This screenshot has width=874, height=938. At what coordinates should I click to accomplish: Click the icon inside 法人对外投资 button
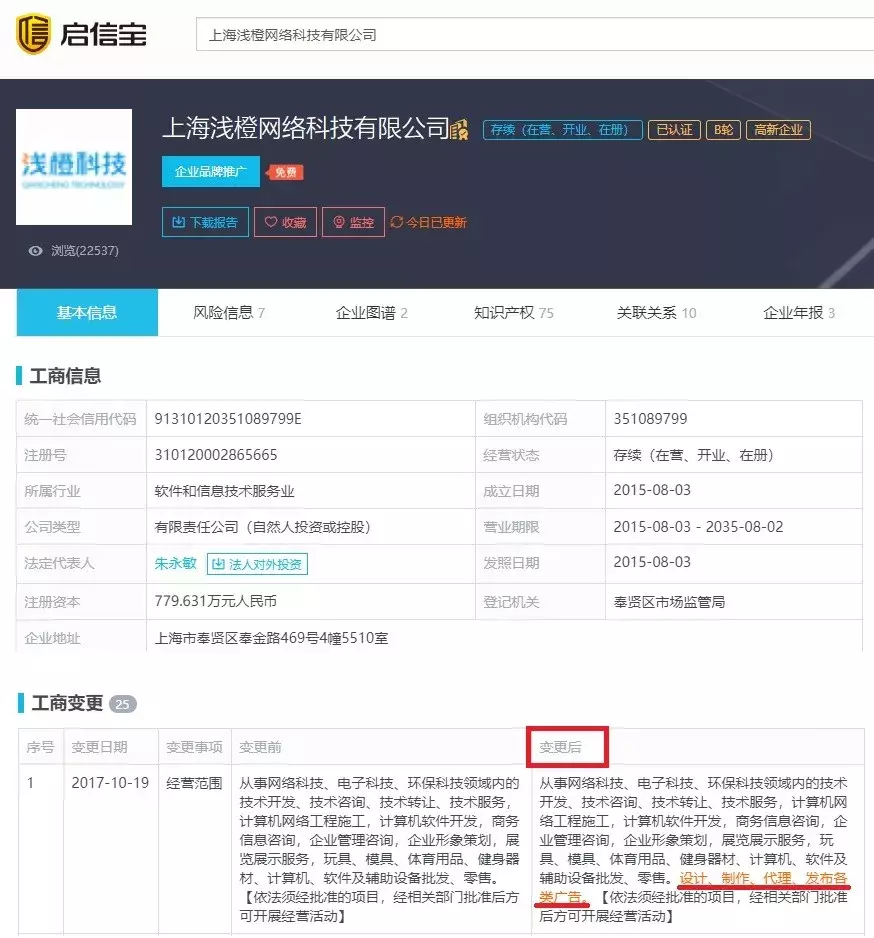coord(218,564)
